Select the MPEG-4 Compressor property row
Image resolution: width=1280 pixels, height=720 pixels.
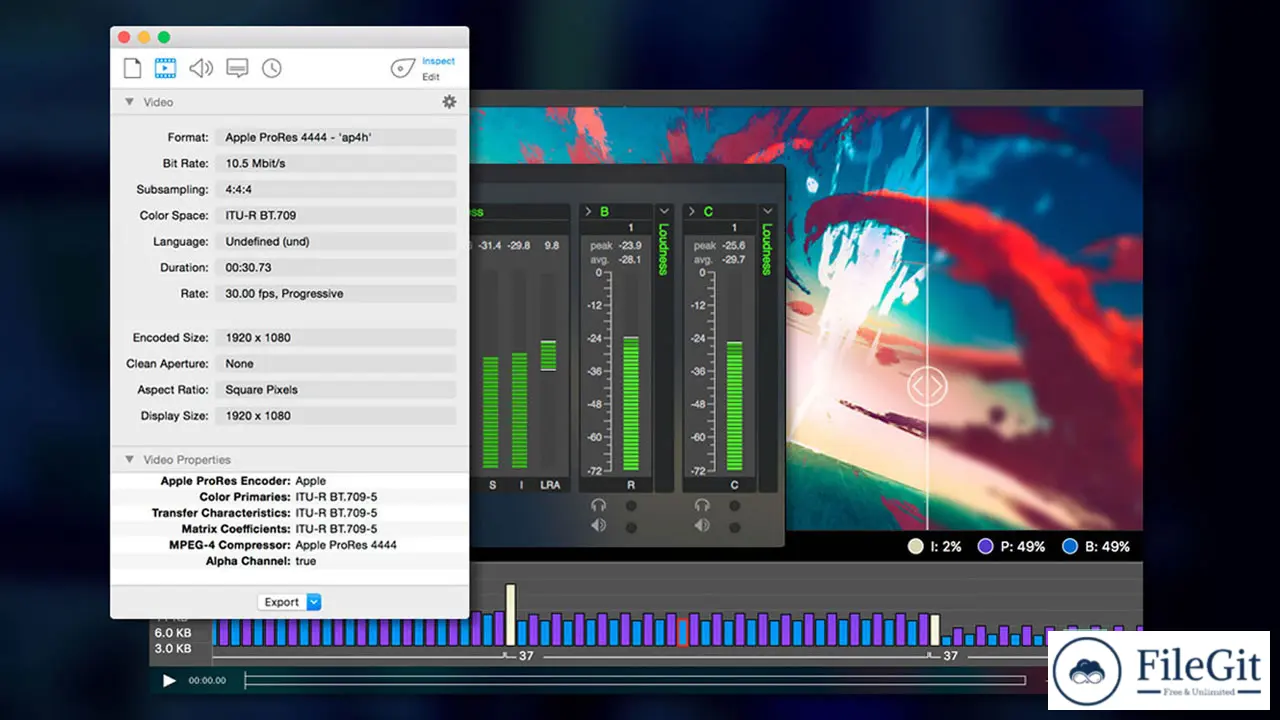(290, 545)
